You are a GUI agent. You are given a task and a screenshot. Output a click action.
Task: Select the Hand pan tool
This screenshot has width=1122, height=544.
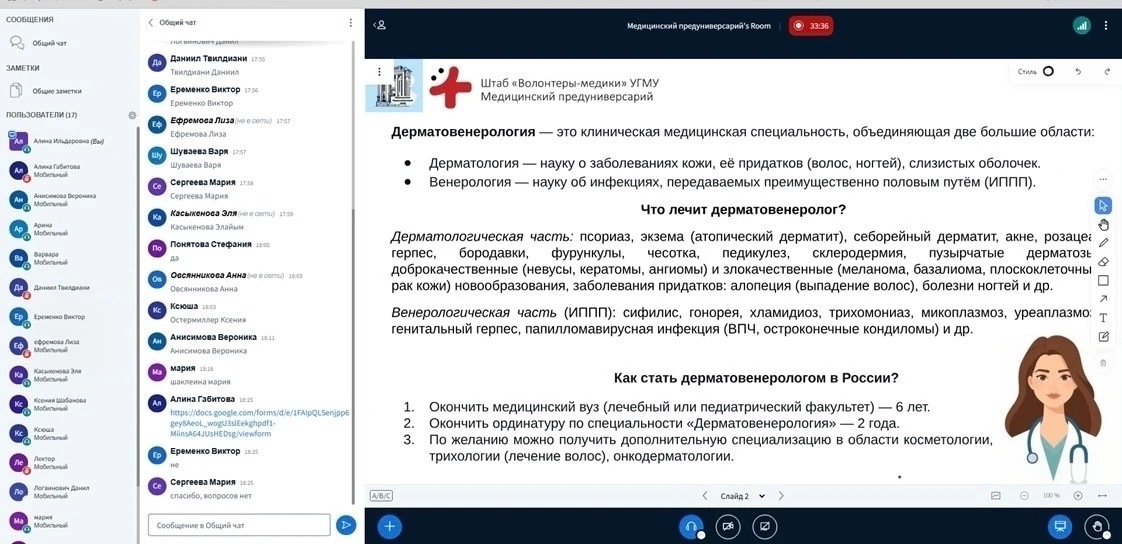click(x=1103, y=224)
